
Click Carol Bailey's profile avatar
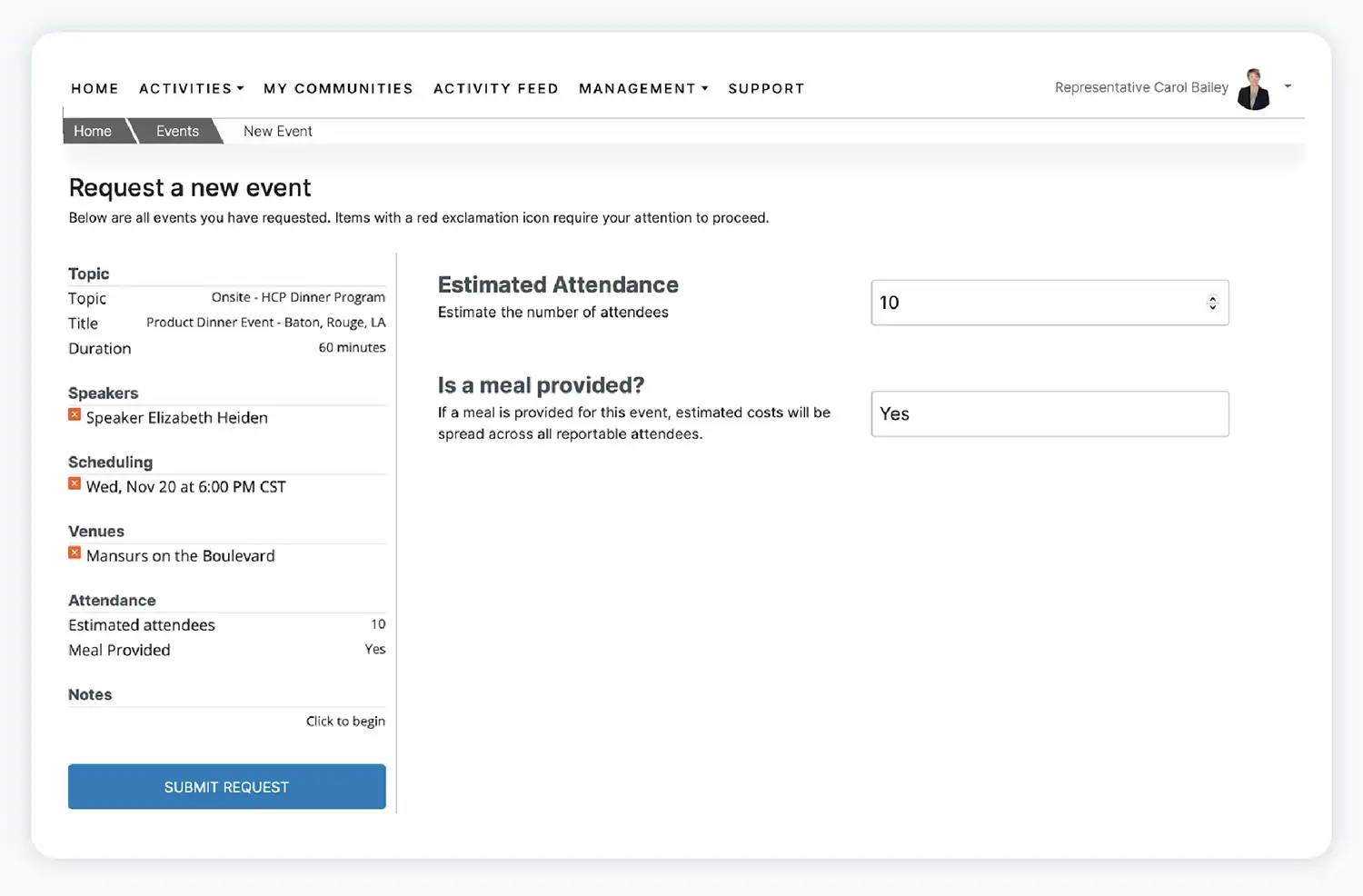[x=1254, y=89]
